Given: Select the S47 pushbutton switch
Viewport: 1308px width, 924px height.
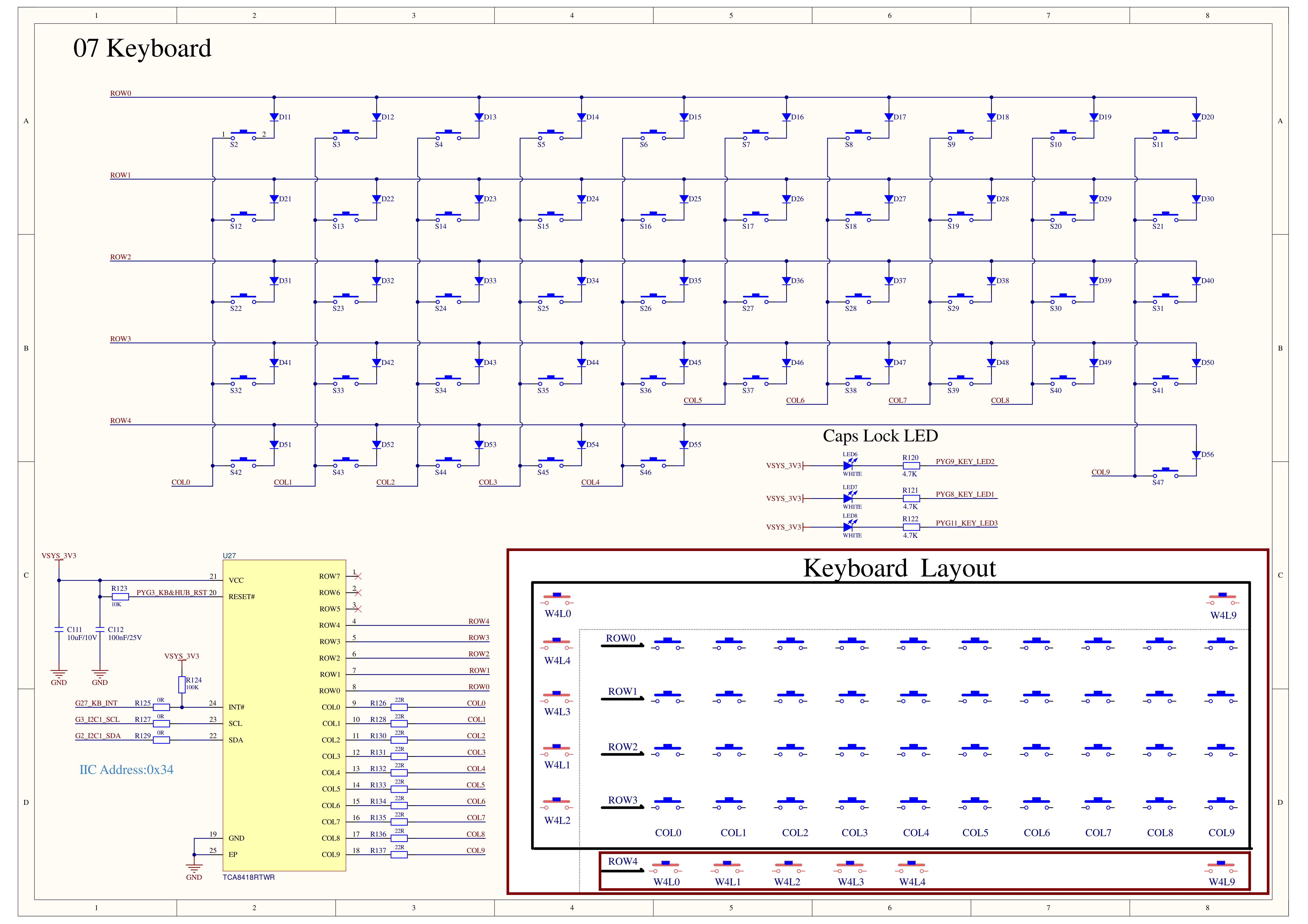Looking at the screenshot, I should click(1166, 473).
